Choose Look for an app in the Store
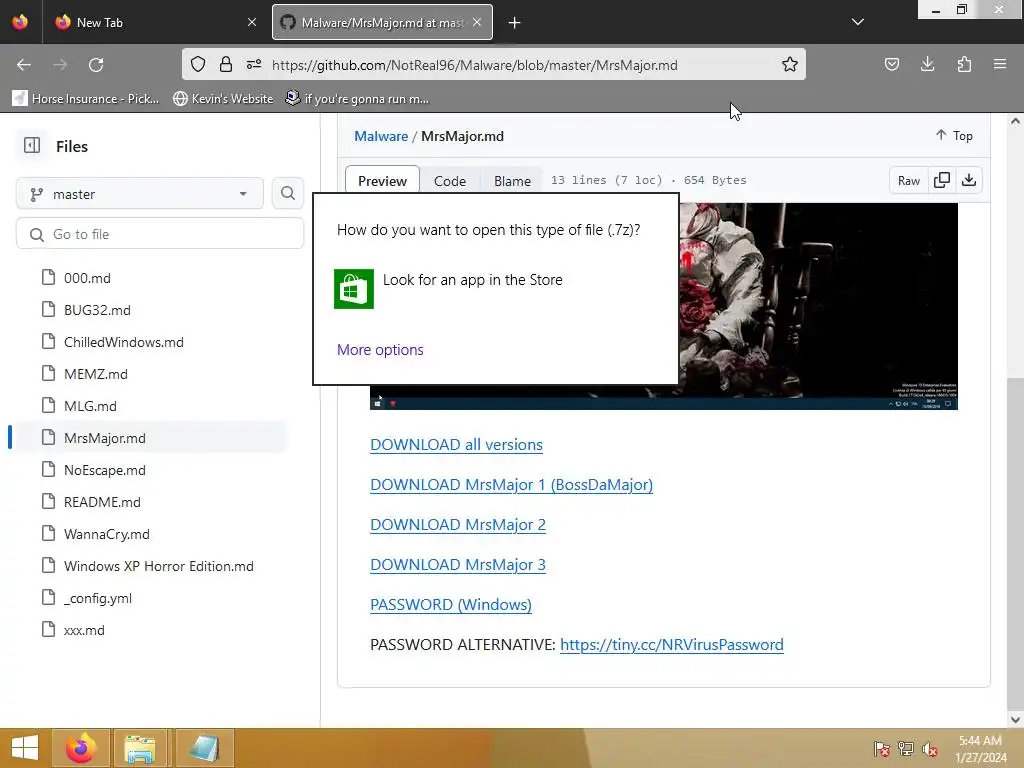This screenshot has width=1024, height=768. pyautogui.click(x=472, y=280)
